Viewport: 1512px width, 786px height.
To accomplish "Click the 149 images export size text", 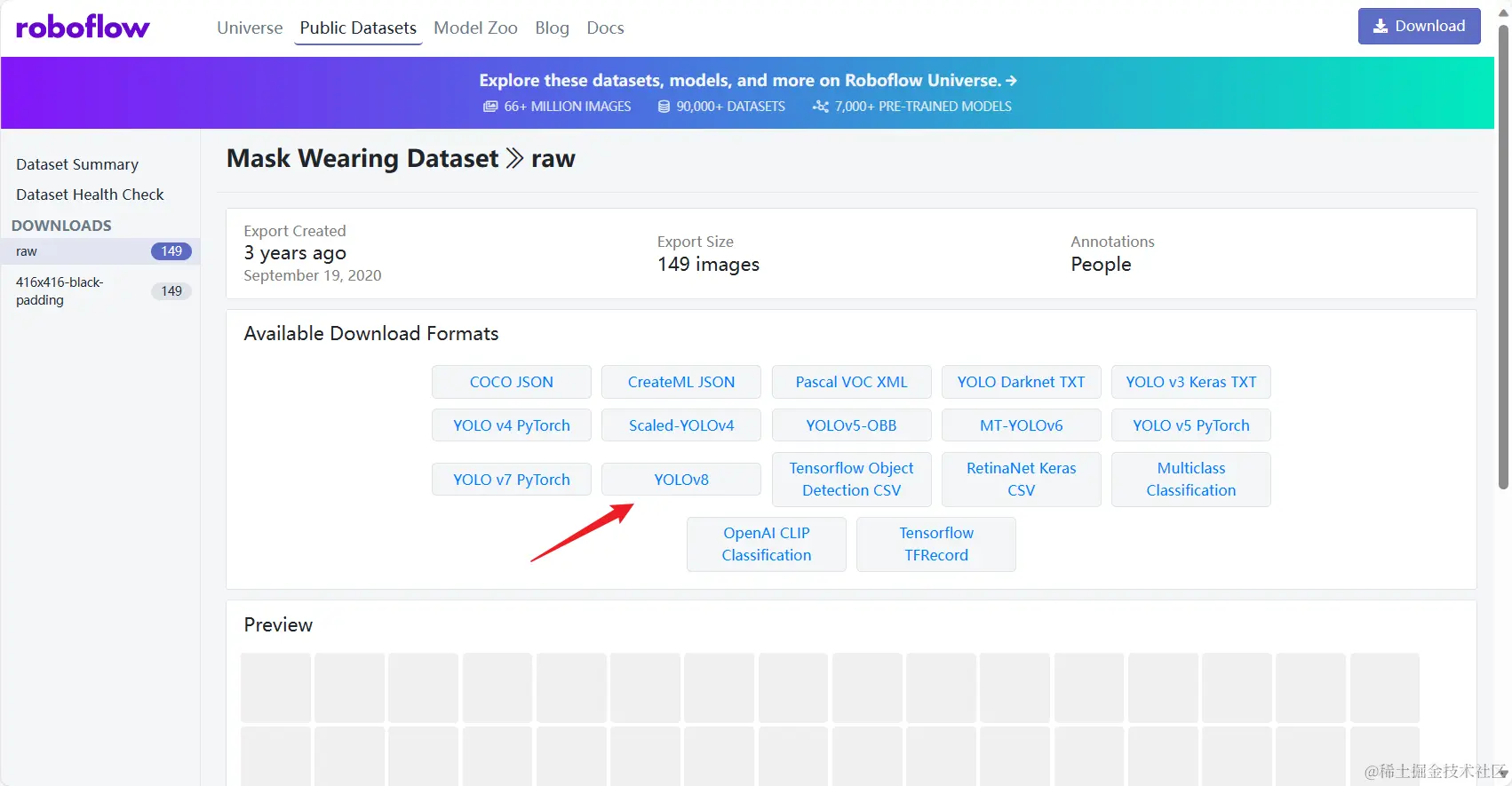I will [708, 265].
